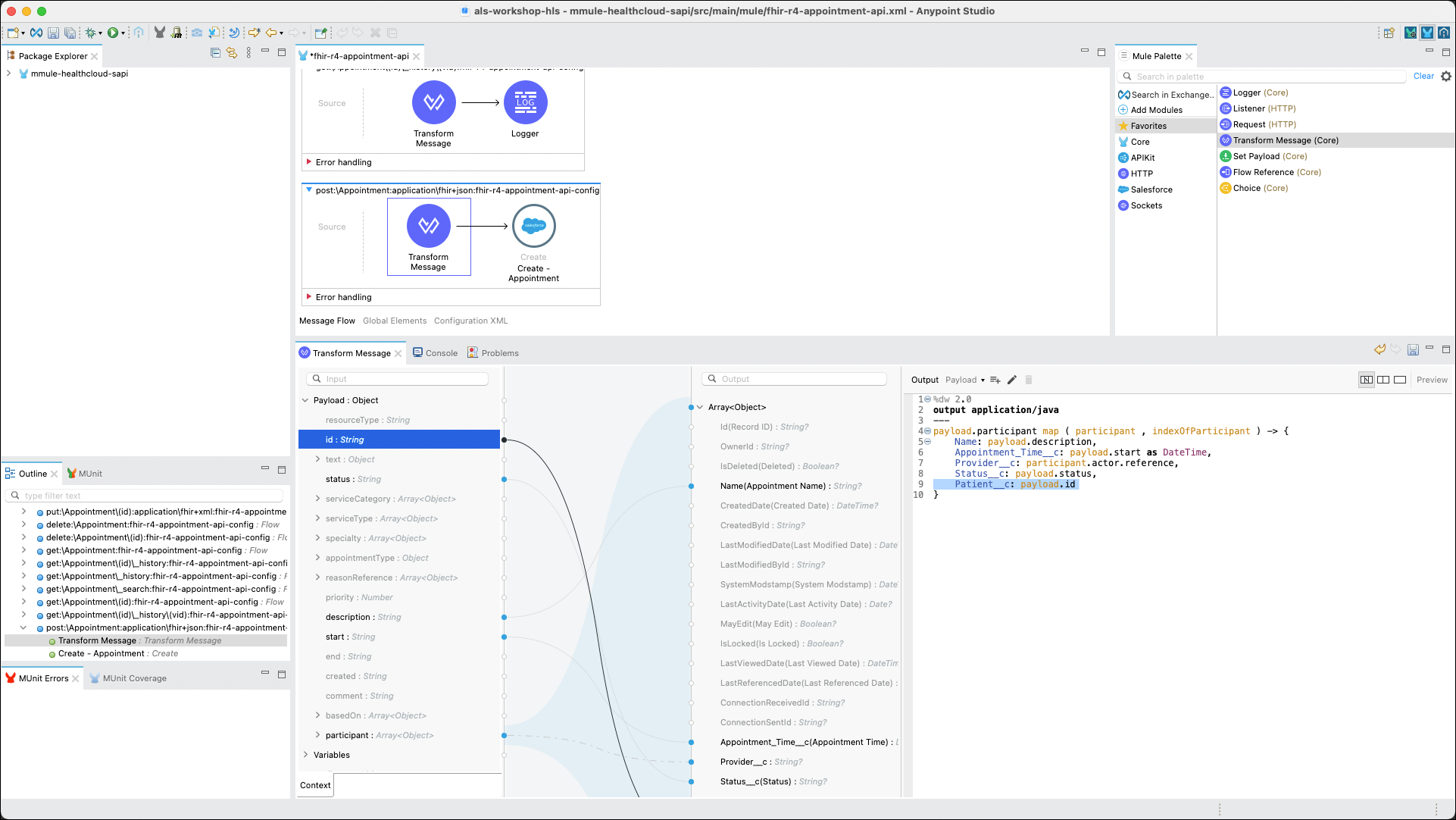Switch to source only editor view
1456x820 pixels.
pos(1400,380)
